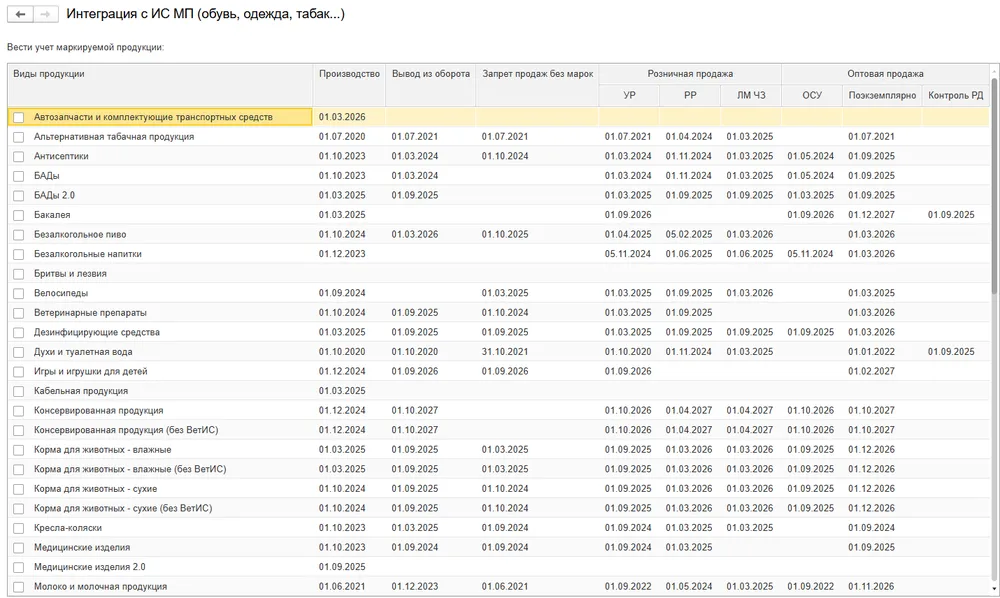Viewport: 1000px width, 598px height.
Task: Select the Ветеринарные препараты row name
Action: (x=90, y=313)
